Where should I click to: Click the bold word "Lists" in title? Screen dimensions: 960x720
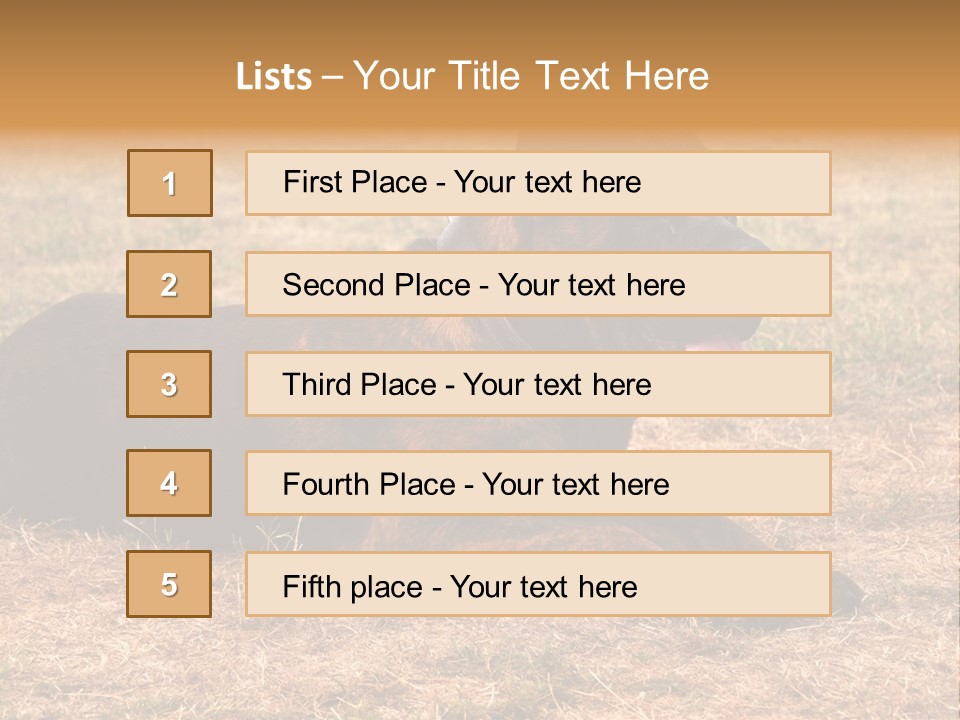[x=274, y=76]
